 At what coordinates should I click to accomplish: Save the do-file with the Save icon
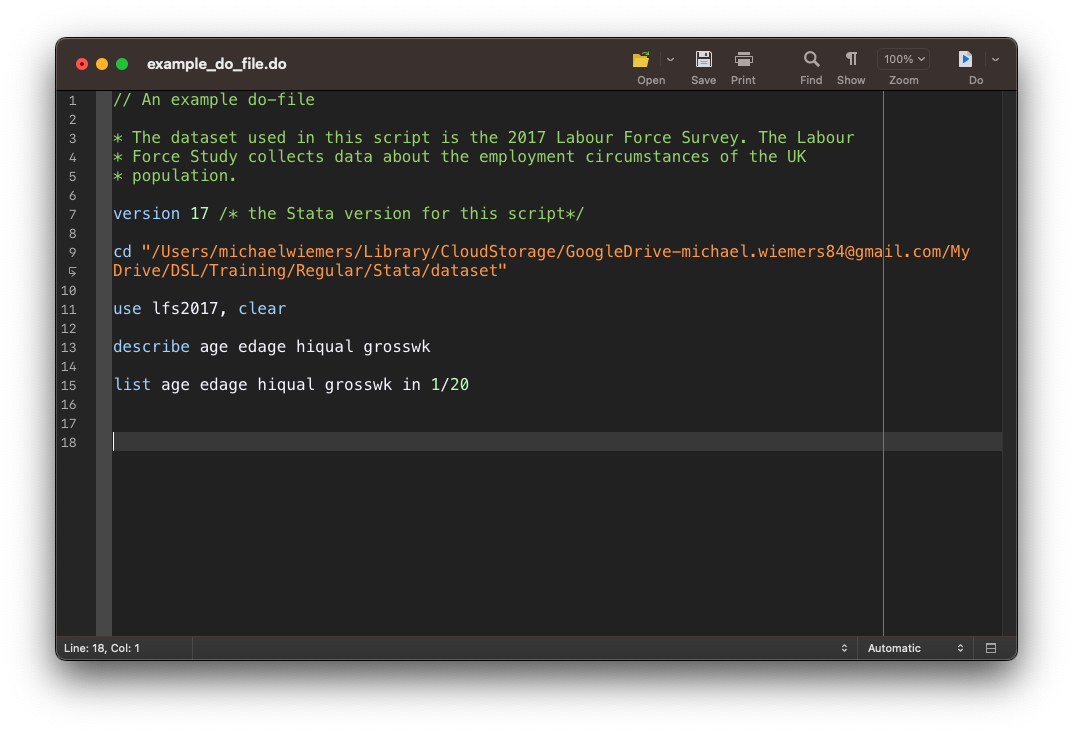point(703,59)
